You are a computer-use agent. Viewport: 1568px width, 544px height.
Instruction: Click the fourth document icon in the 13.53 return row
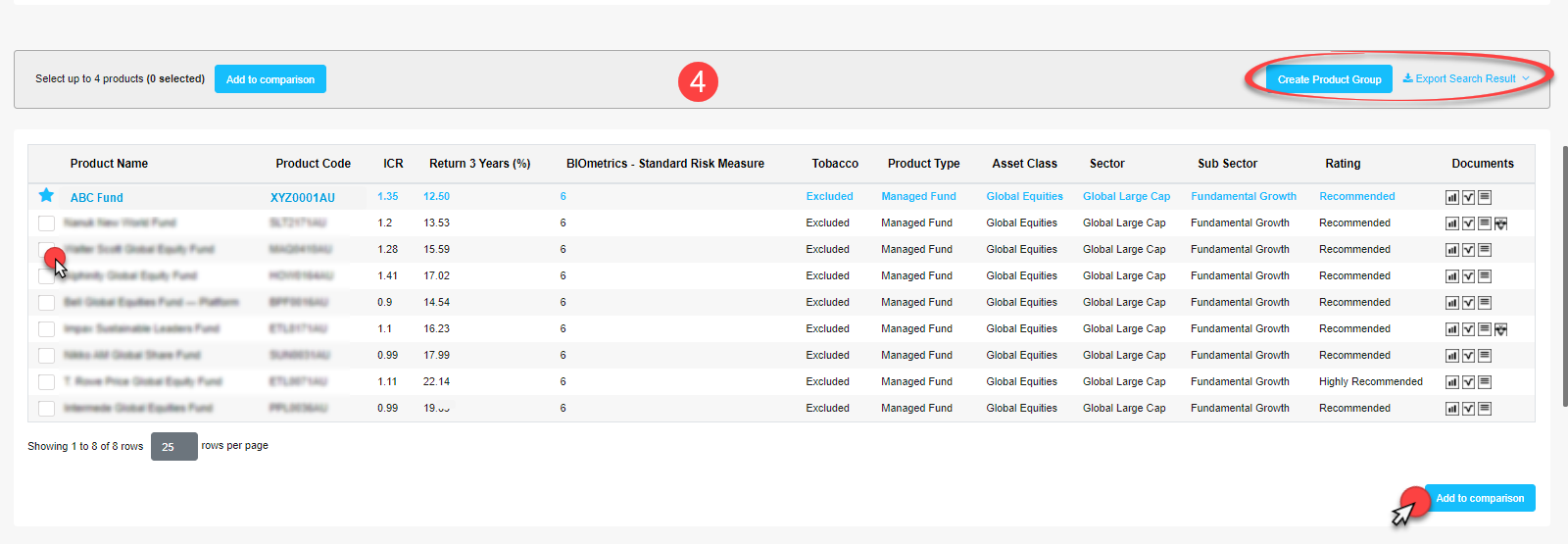coord(1501,223)
